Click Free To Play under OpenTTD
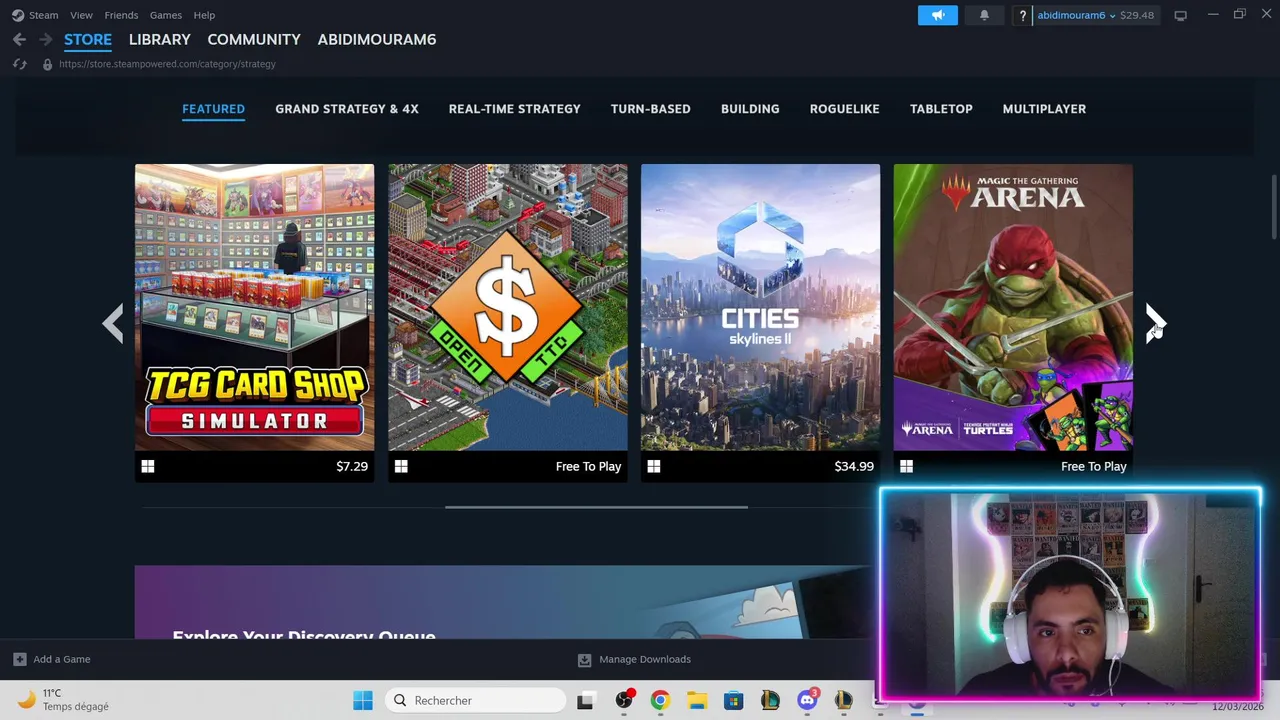Screen dimensions: 1280x720 [x=588, y=466]
